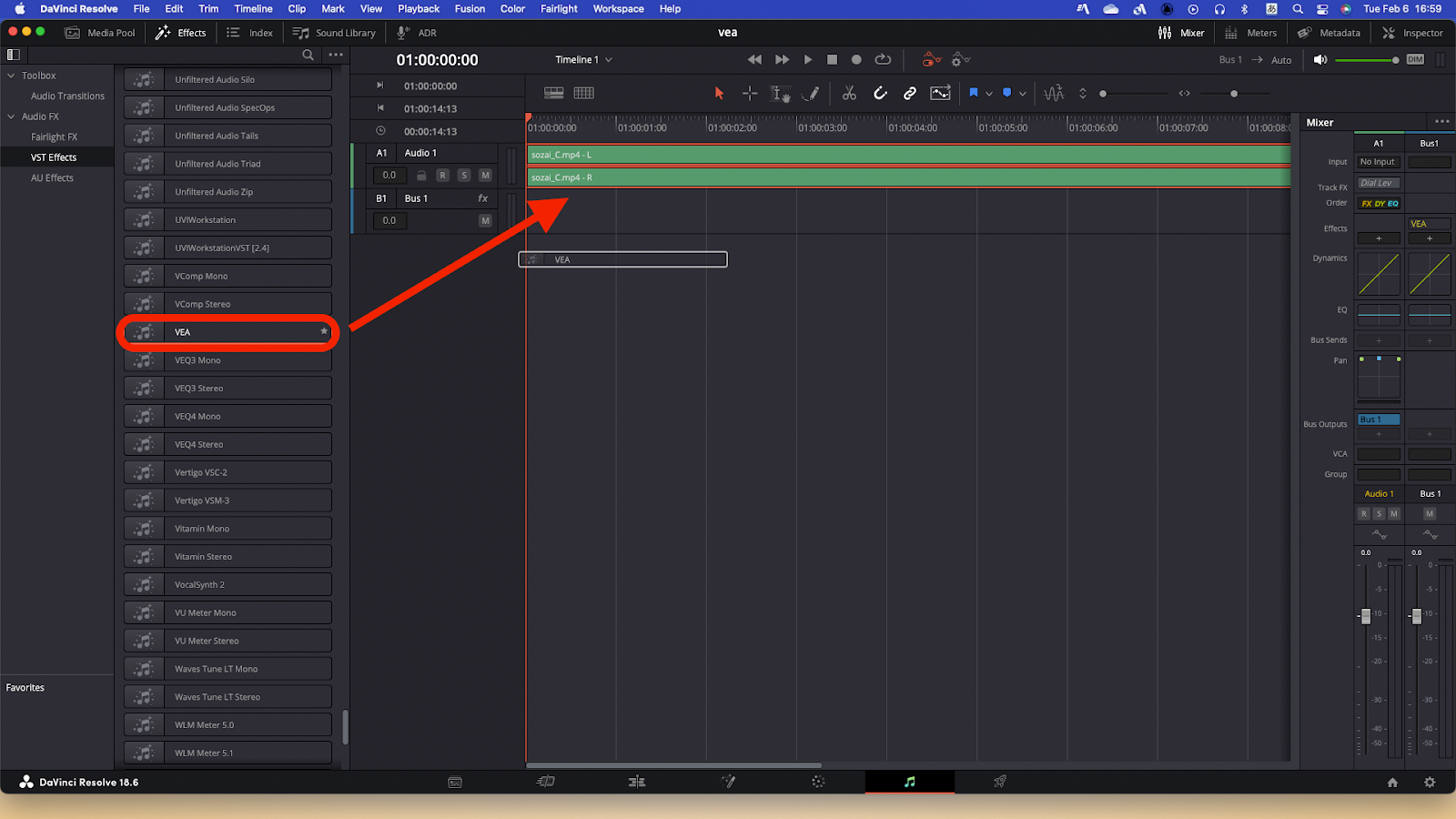The image size is (1456, 819).
Task: Toggle the Mixer panel button
Action: coord(1181,33)
